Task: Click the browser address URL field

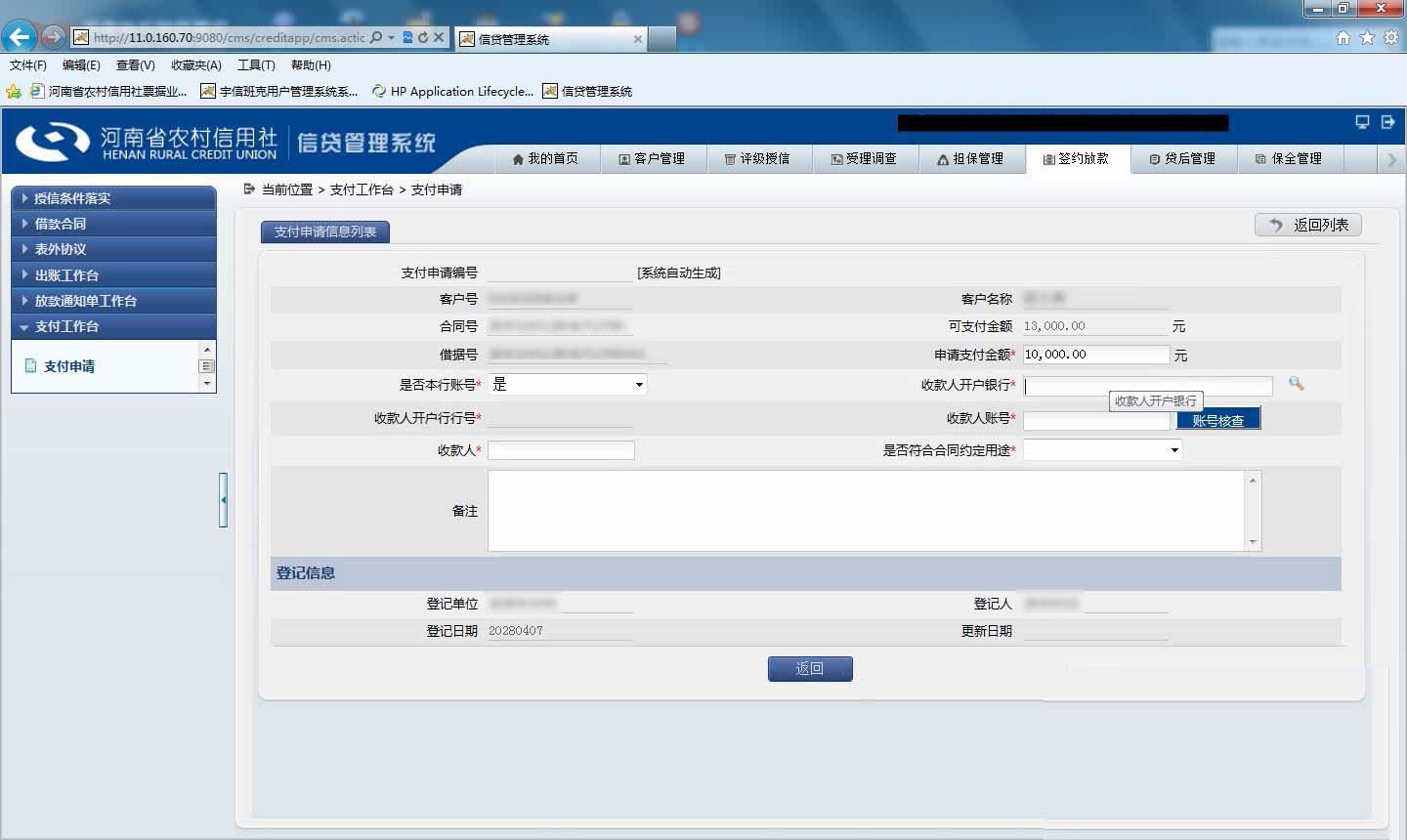Action: point(229,37)
